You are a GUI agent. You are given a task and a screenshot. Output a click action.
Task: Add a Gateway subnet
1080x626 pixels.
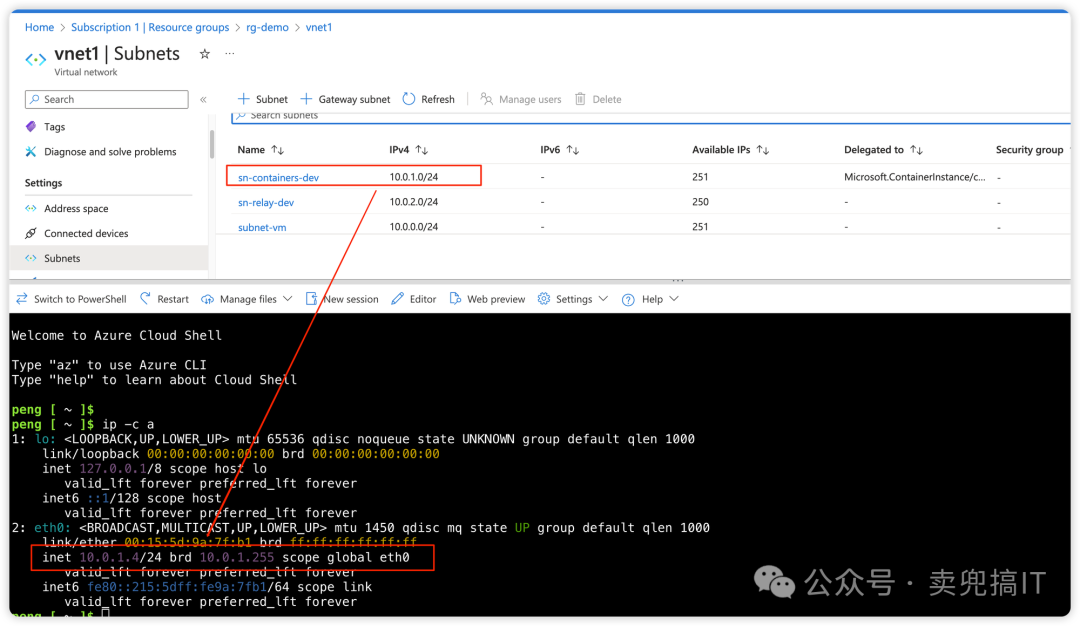346,99
